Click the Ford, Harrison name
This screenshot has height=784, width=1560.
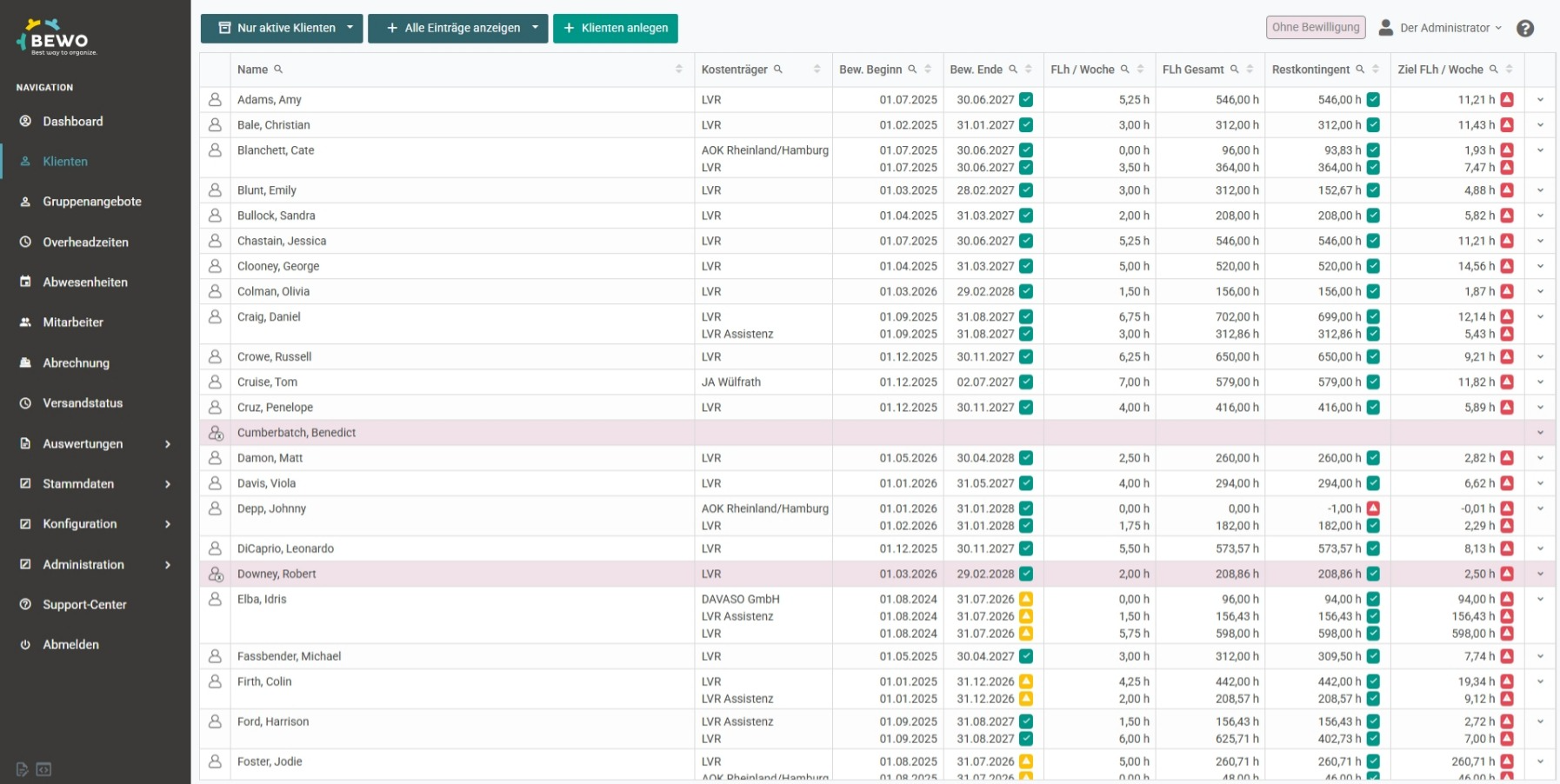click(x=273, y=722)
